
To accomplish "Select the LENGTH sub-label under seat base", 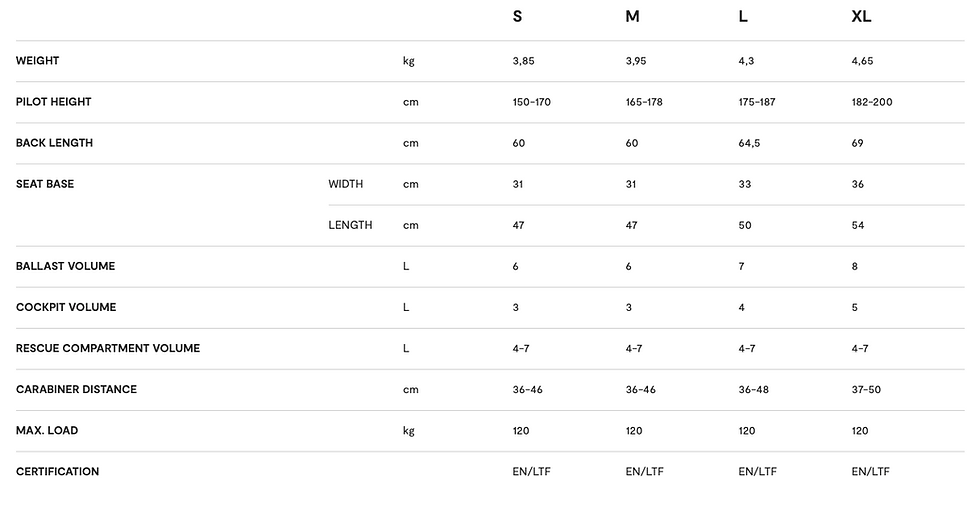I will [350, 225].
